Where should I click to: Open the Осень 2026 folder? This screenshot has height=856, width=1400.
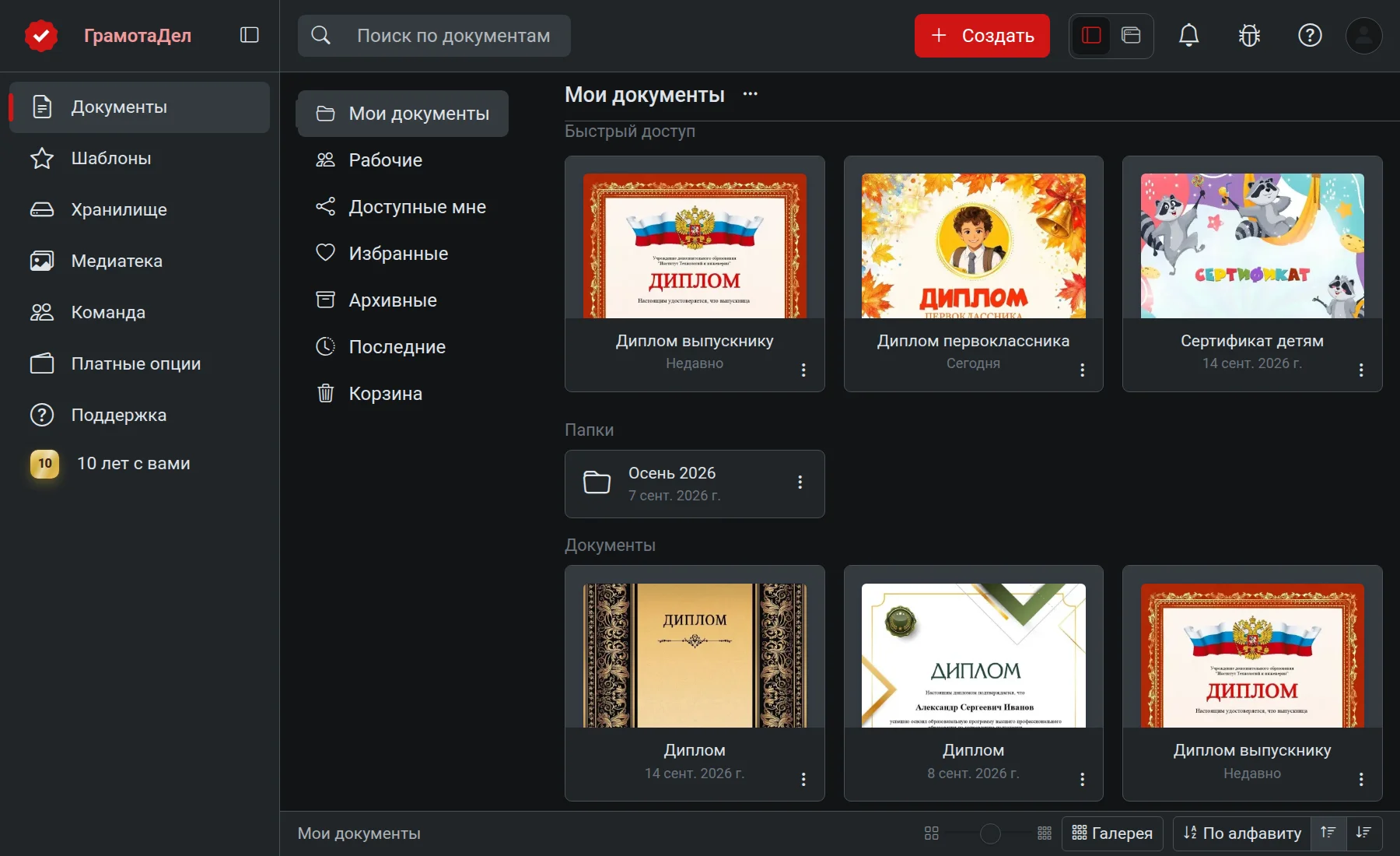tap(695, 484)
